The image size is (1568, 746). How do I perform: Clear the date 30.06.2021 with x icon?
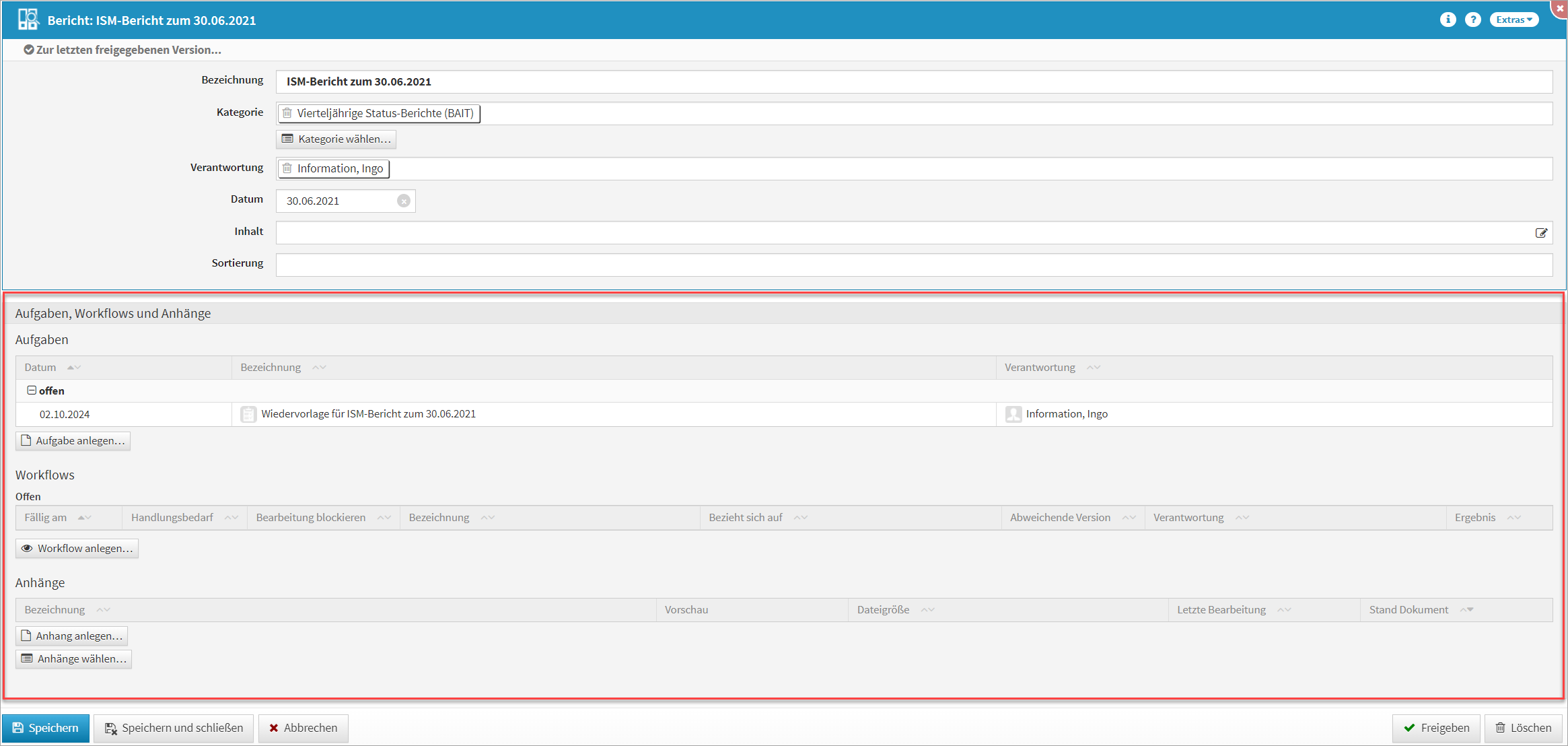click(x=404, y=201)
